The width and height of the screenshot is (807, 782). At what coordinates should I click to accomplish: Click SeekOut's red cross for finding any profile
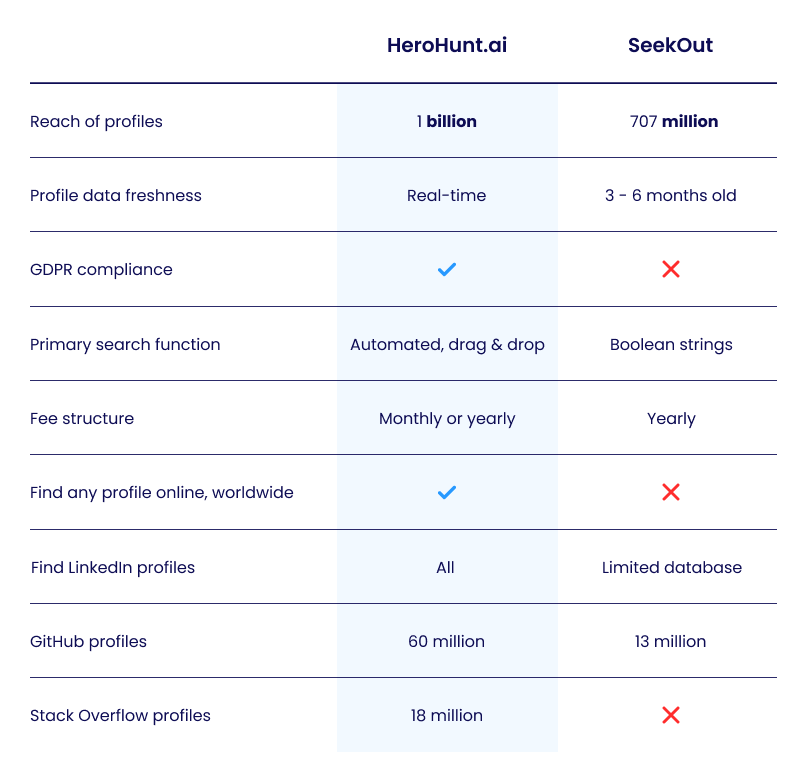671,492
